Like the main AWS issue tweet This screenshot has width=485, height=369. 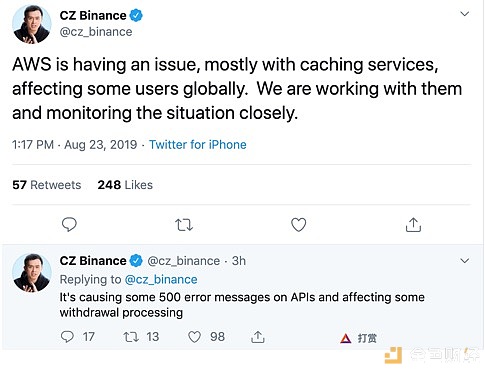click(299, 225)
